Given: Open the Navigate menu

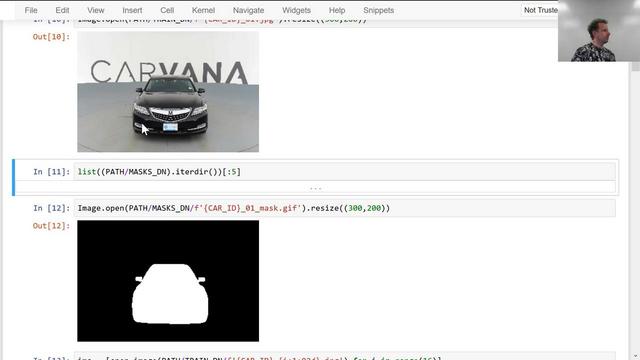Looking at the screenshot, I should pyautogui.click(x=248, y=10).
